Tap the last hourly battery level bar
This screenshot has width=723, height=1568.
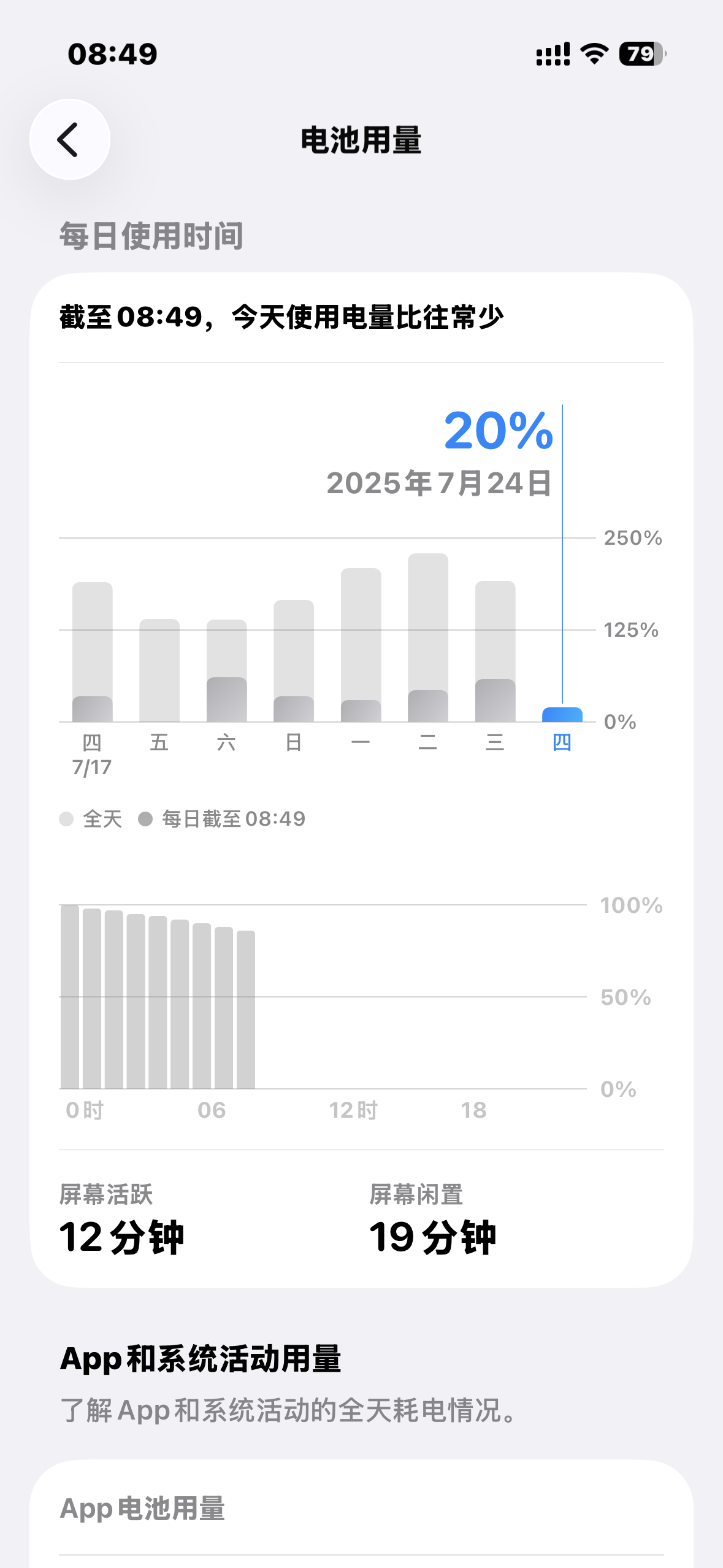pyautogui.click(x=246, y=1009)
